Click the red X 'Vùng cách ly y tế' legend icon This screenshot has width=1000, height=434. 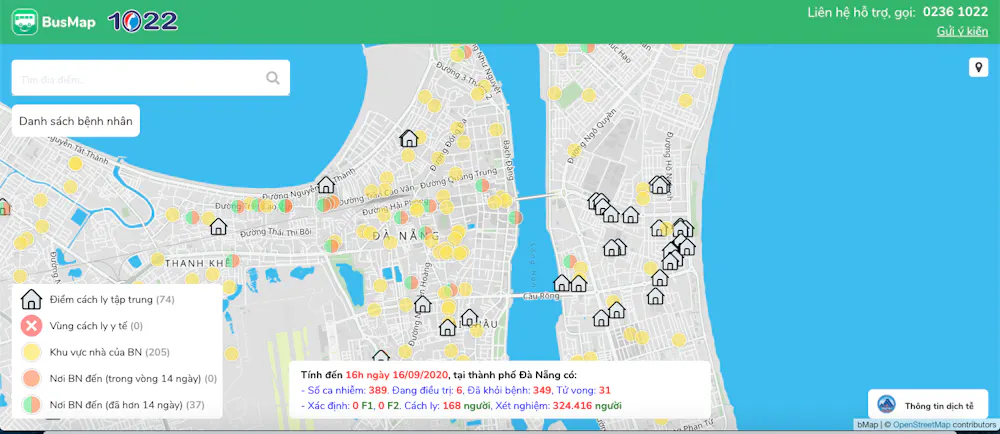[x=31, y=326]
